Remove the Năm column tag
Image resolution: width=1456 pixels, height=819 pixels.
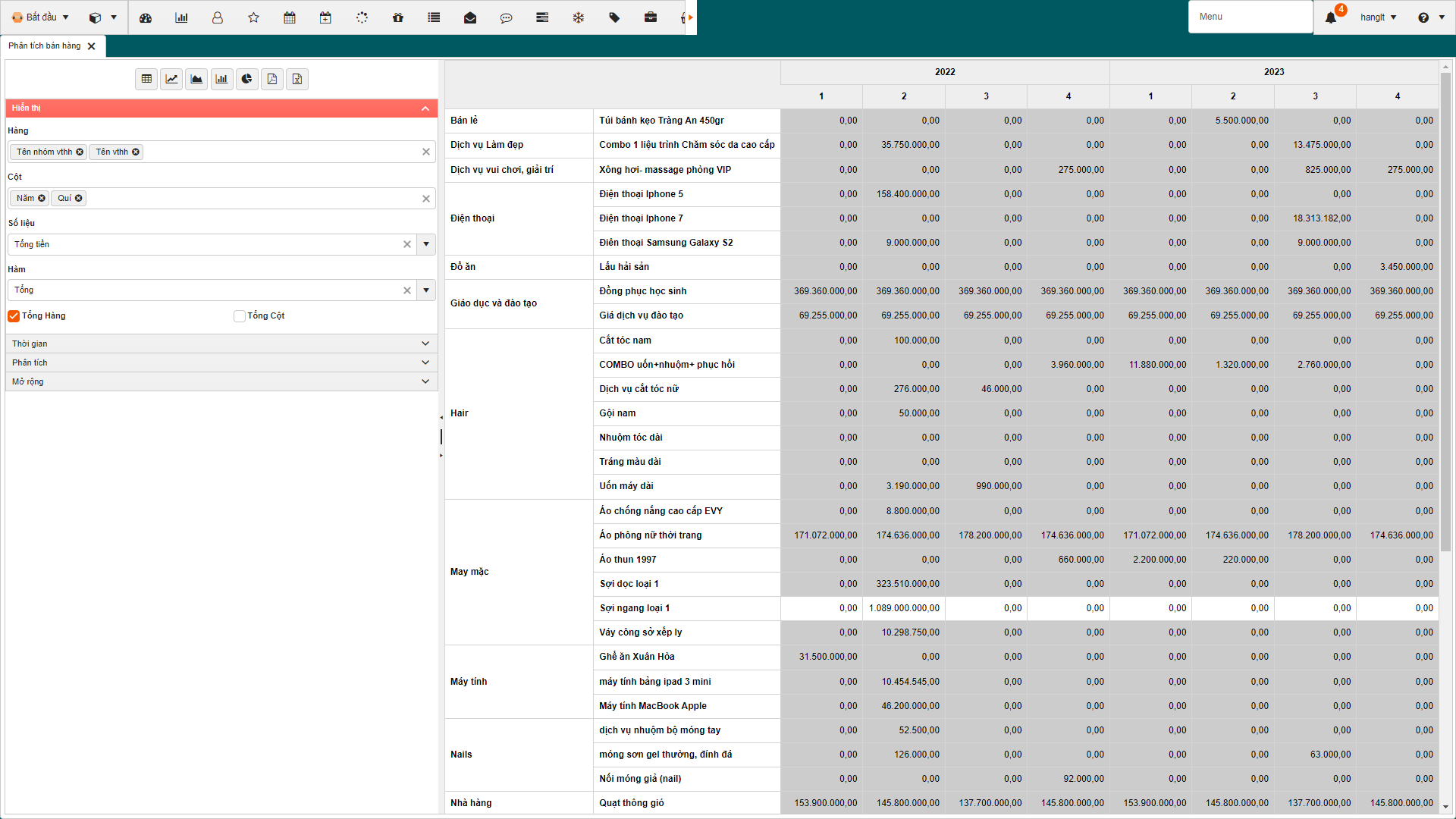[x=42, y=199]
